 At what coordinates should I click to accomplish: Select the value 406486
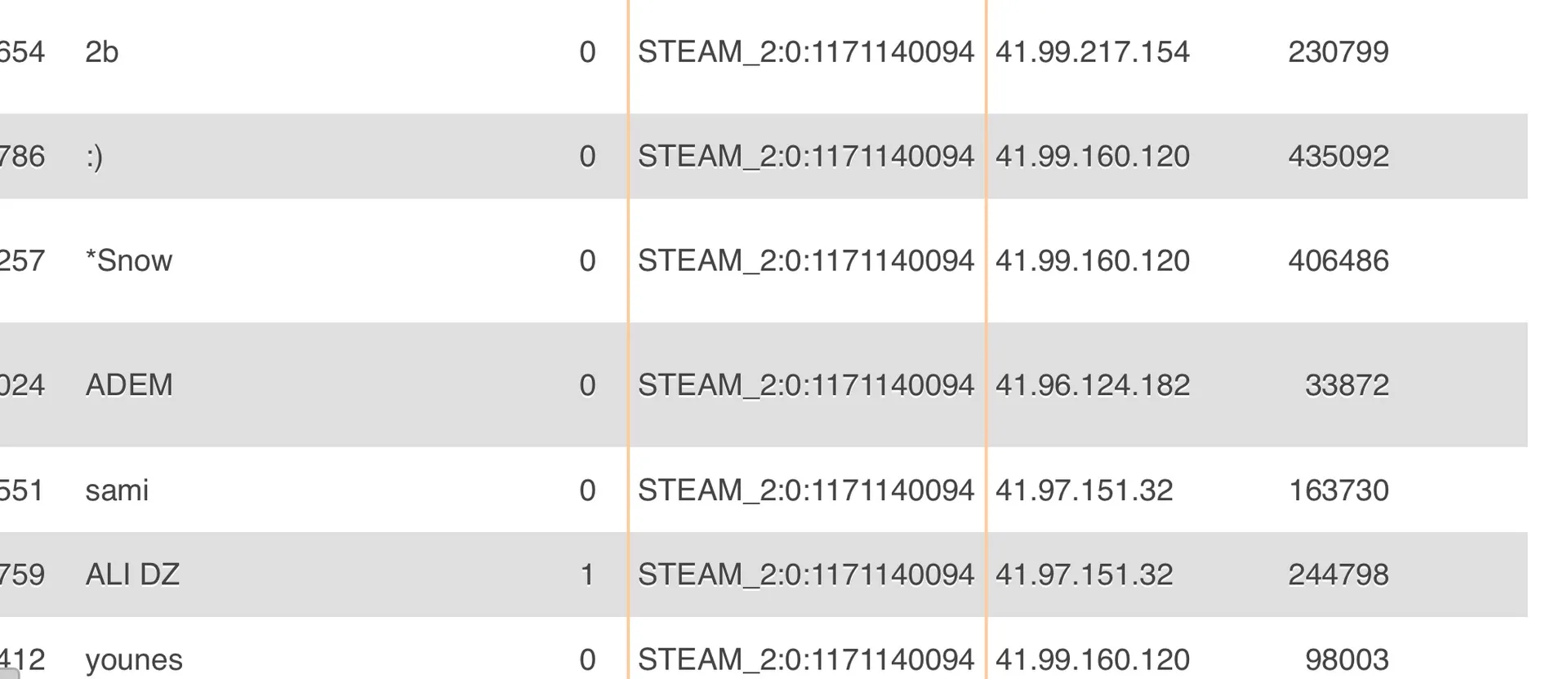point(1338,261)
